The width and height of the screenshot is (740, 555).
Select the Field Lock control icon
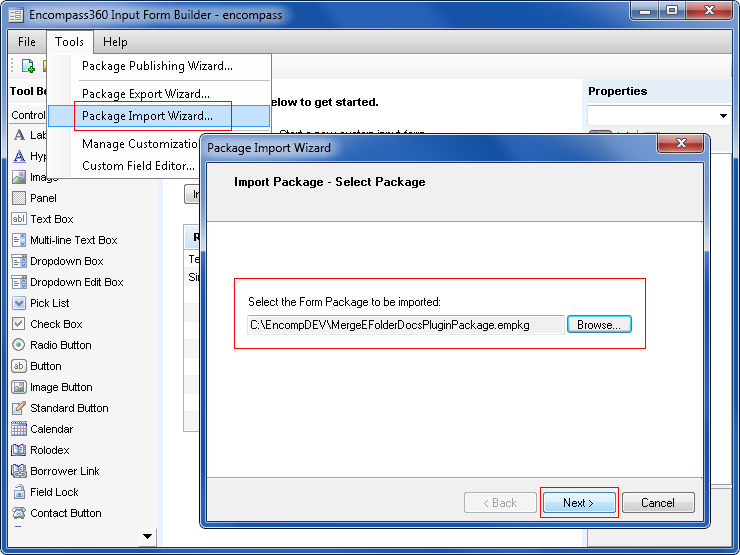coord(19,492)
